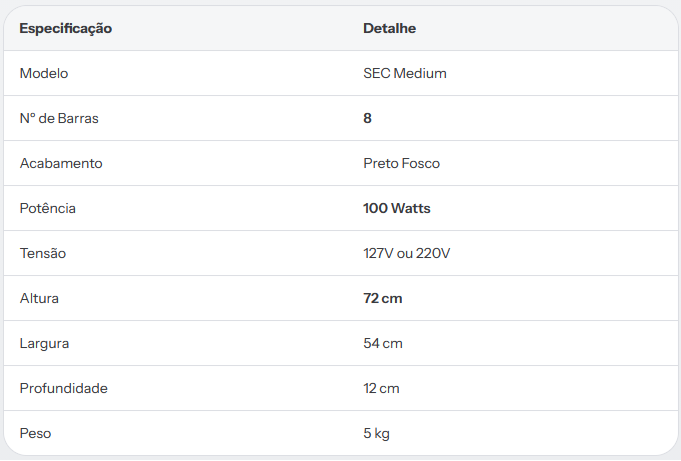The image size is (681, 461).
Task: Click the 5 kg weight value
Action: pos(377,434)
